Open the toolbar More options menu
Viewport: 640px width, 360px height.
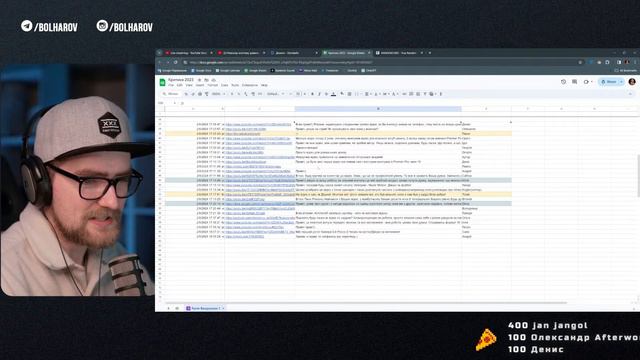[440, 94]
